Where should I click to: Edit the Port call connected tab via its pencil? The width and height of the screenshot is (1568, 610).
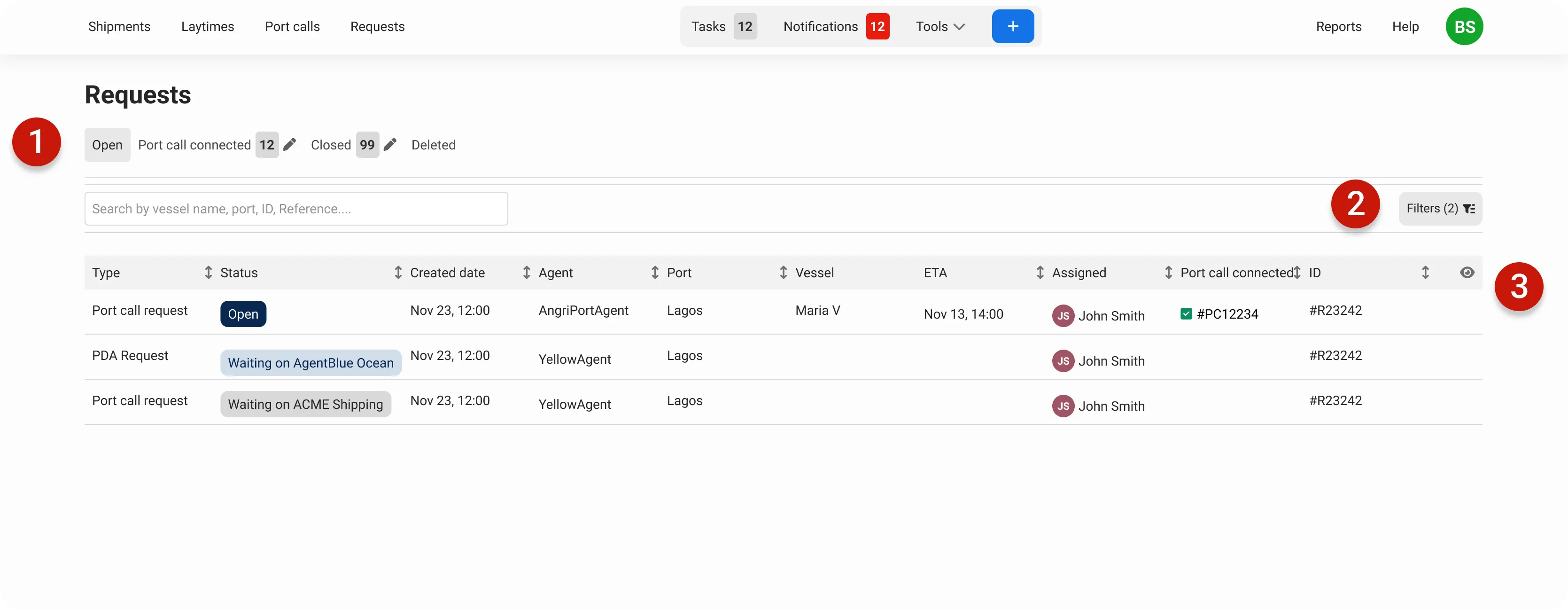point(290,144)
